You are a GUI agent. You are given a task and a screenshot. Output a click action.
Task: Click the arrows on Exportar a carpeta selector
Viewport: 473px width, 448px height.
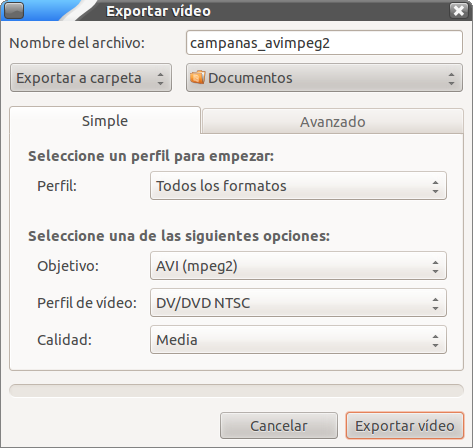coord(160,79)
